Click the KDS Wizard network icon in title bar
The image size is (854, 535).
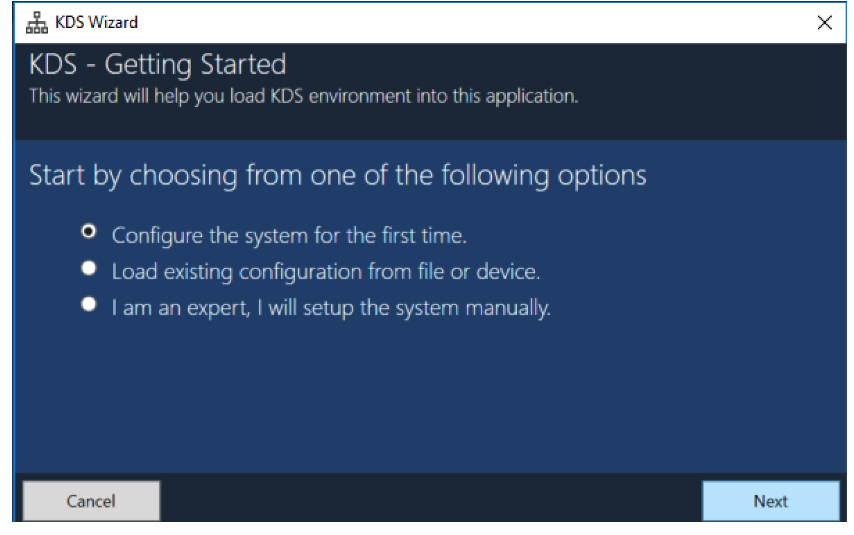click(x=36, y=22)
